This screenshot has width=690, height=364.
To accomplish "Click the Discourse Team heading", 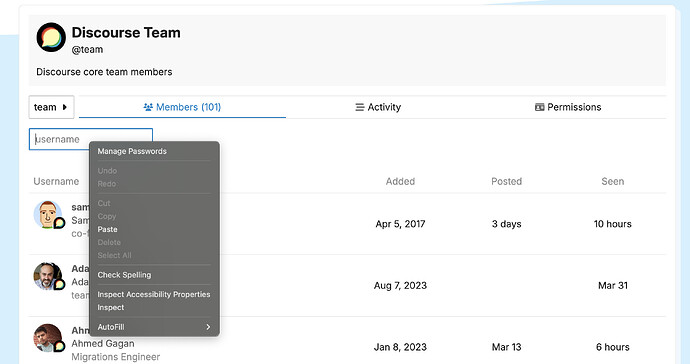I will click(126, 33).
